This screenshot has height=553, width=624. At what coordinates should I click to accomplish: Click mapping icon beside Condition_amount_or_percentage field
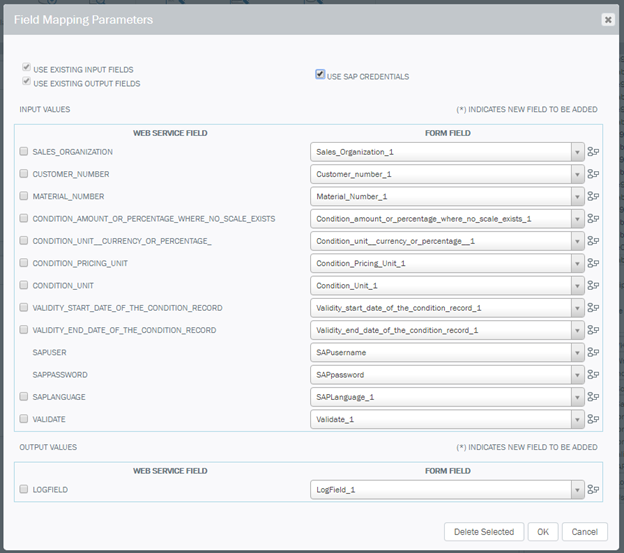click(593, 218)
